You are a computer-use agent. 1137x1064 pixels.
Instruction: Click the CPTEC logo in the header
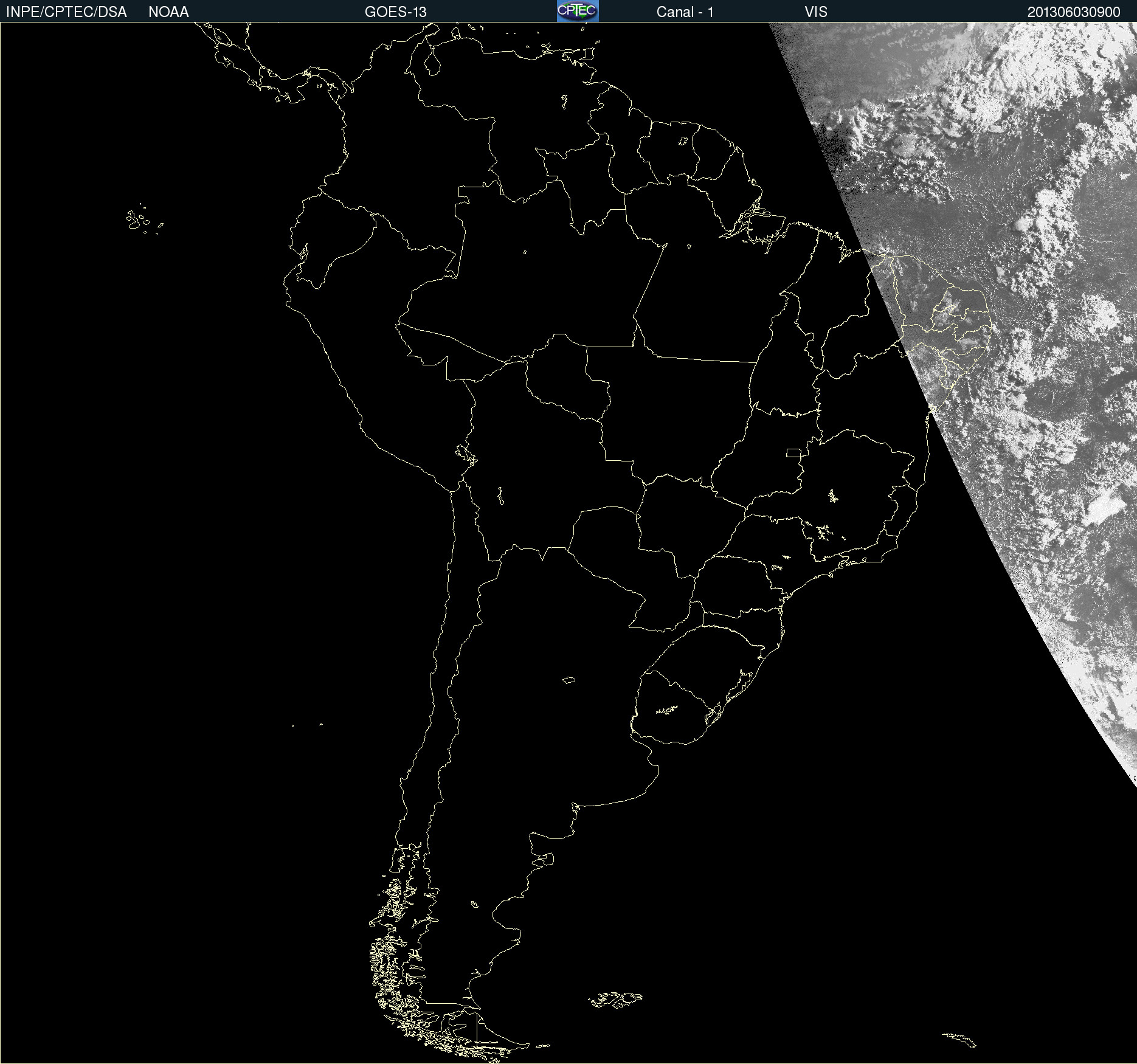click(x=577, y=11)
